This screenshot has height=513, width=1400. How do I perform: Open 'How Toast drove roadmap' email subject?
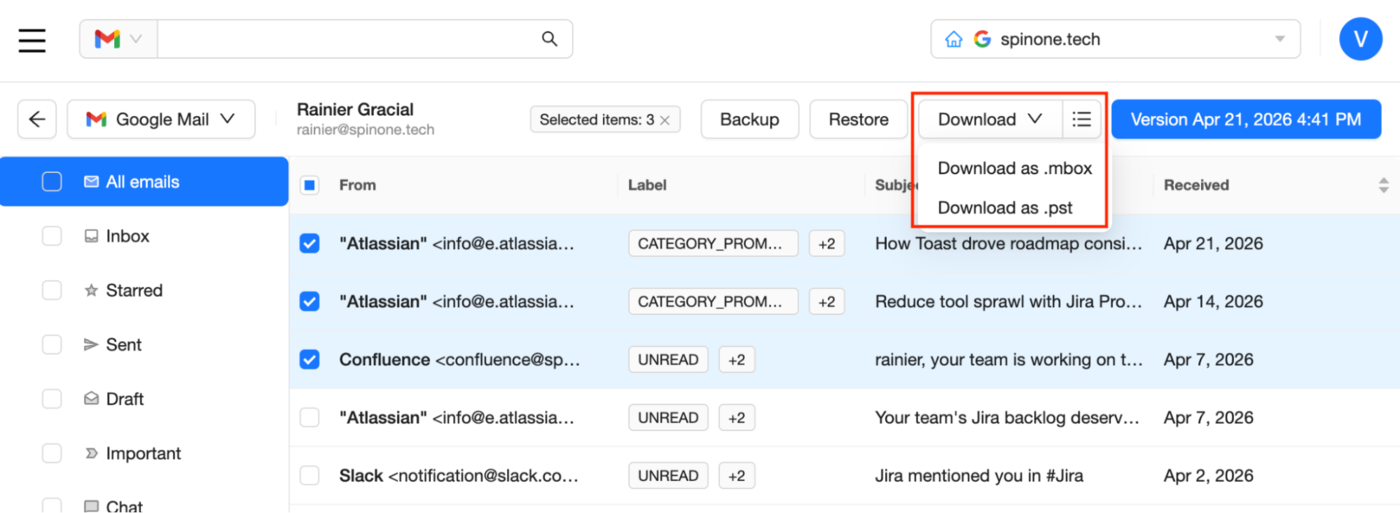(1008, 243)
